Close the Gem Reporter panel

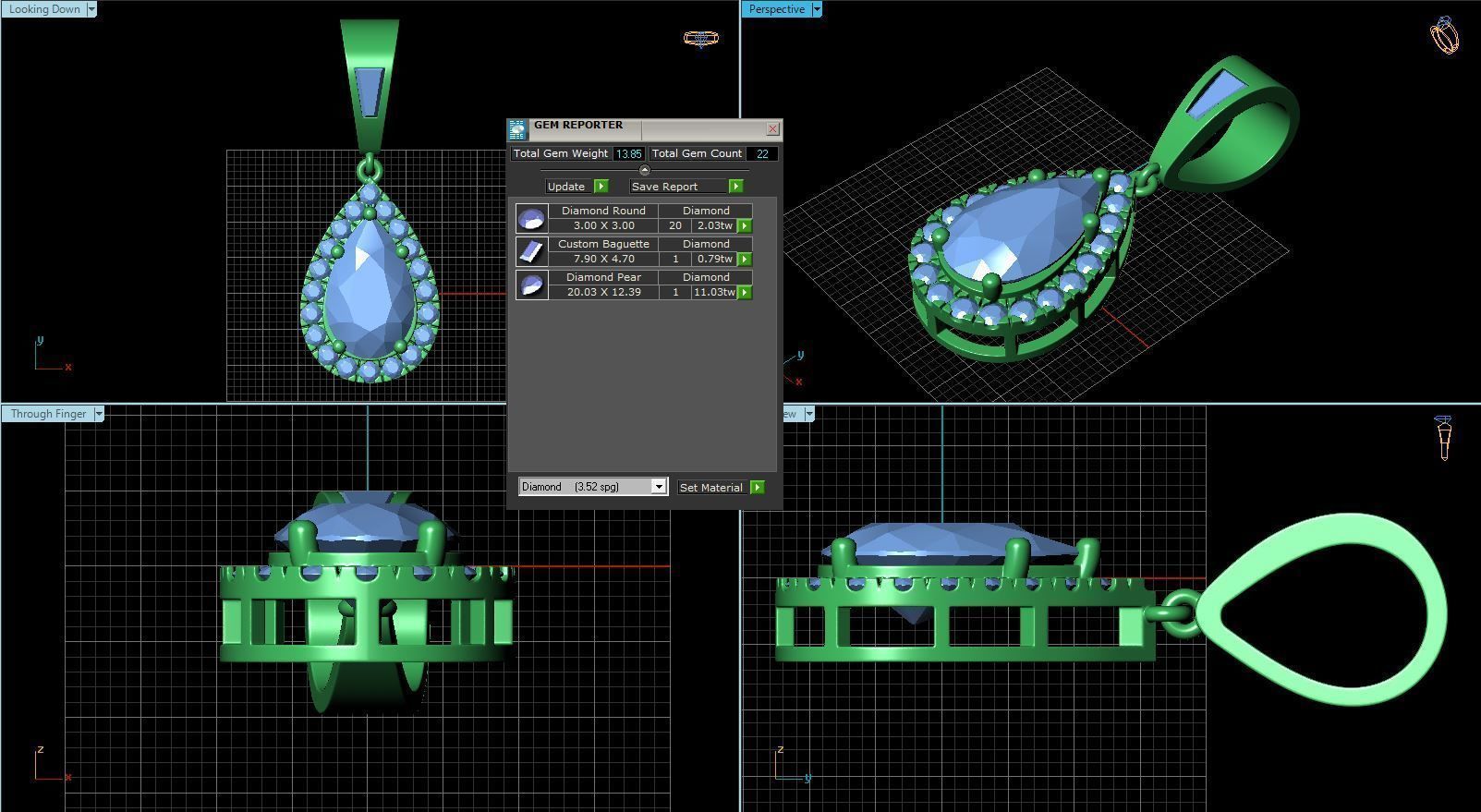click(773, 129)
